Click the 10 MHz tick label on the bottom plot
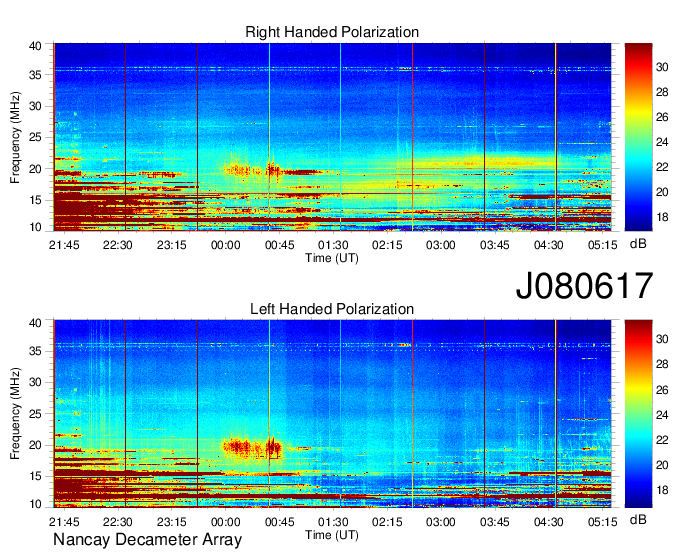 35,504
